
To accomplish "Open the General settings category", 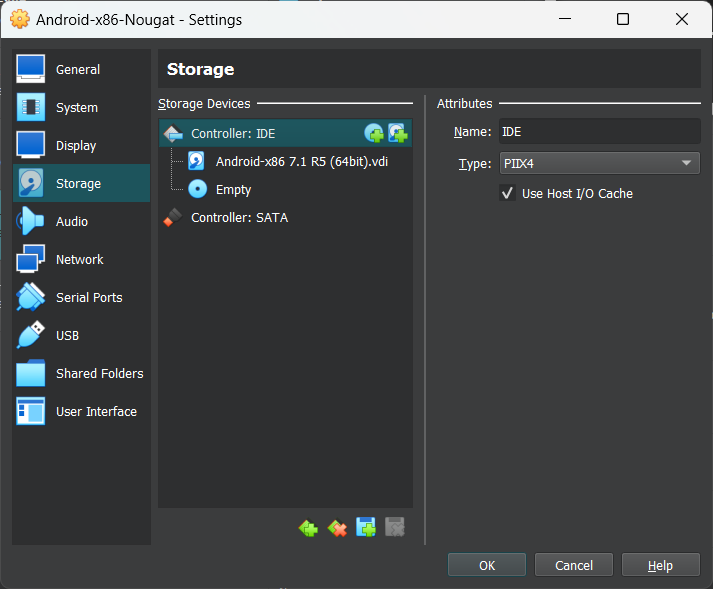I will (x=81, y=70).
